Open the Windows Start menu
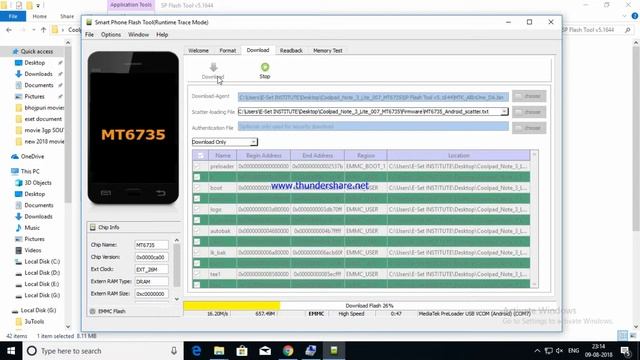640x360 pixels. tap(11, 351)
